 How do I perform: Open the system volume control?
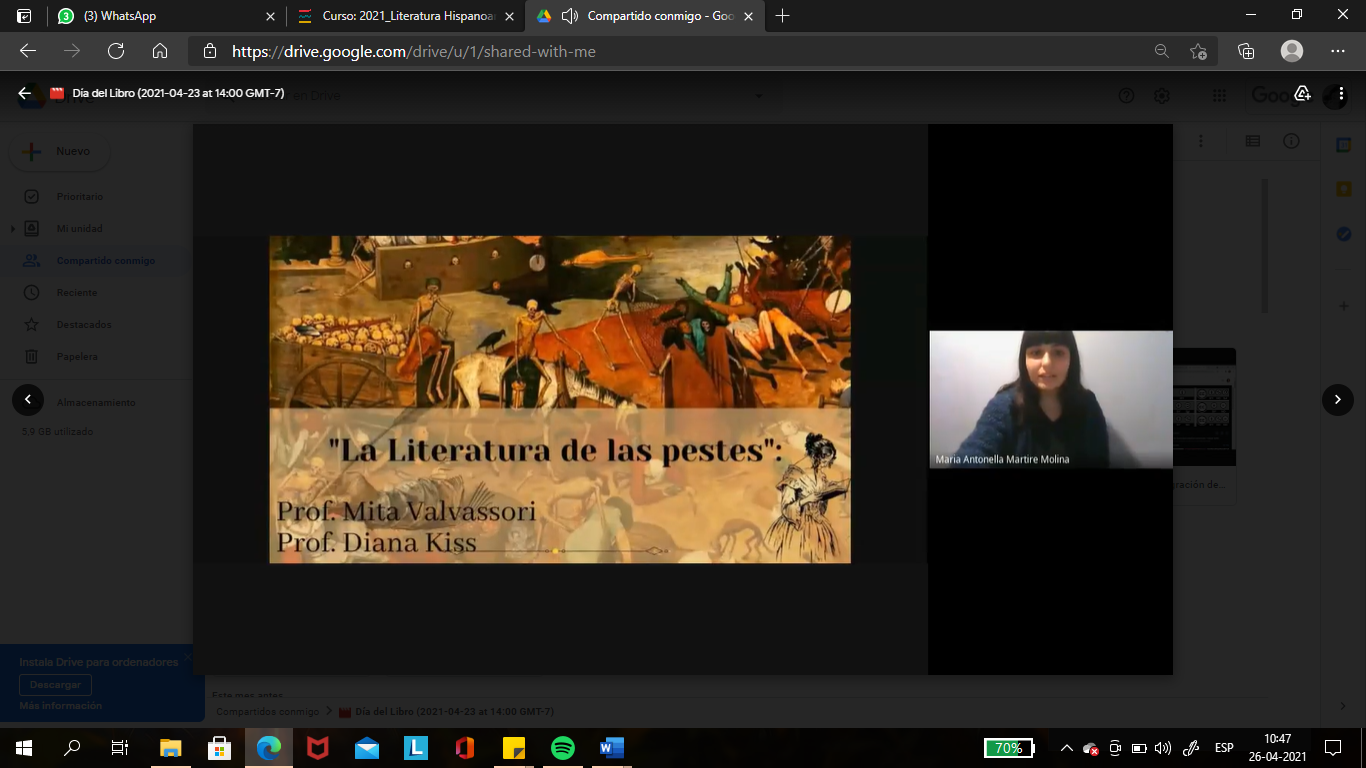(1162, 748)
